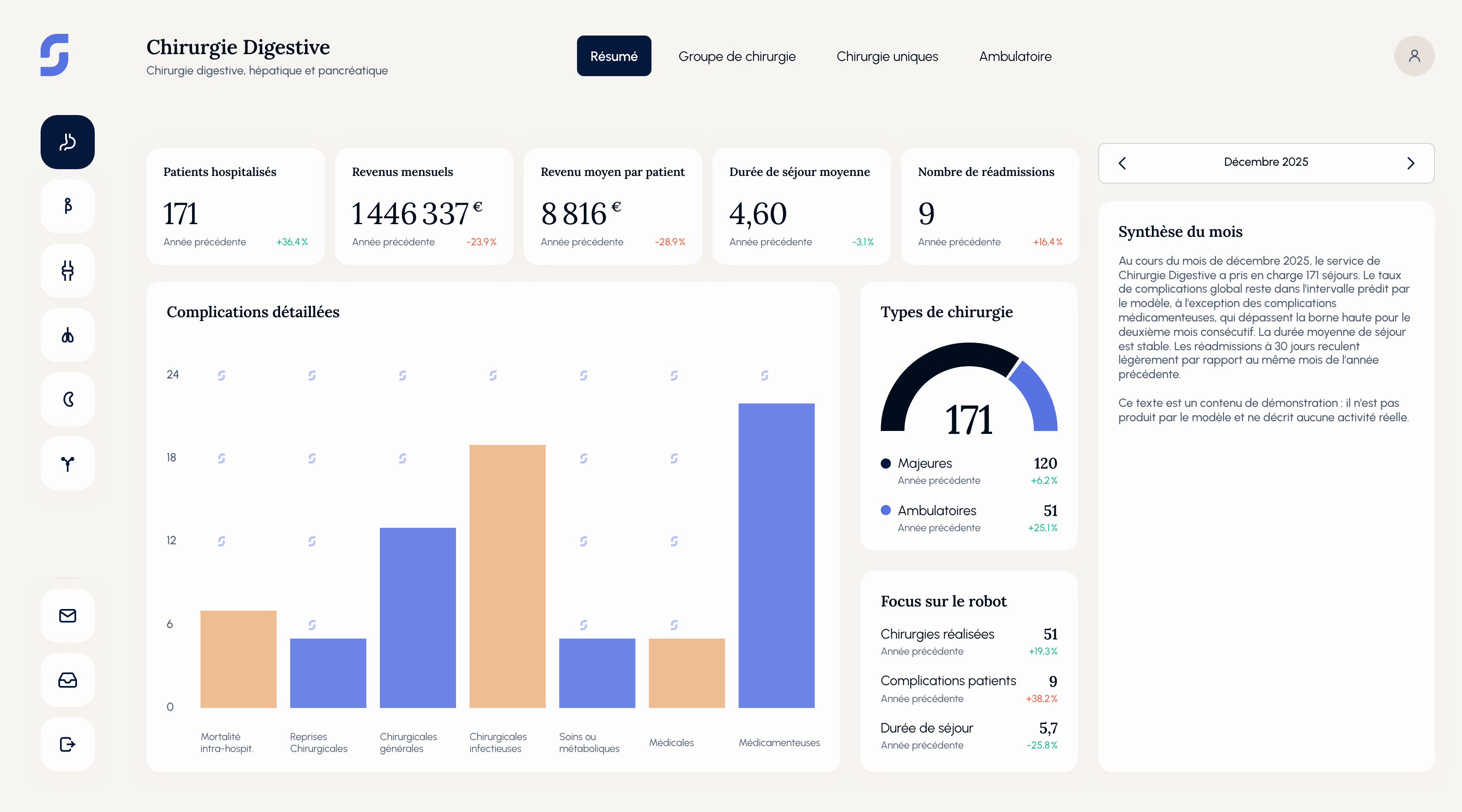Go to previous month with left chevron
Screen dimensions: 1462x812
(1122, 163)
